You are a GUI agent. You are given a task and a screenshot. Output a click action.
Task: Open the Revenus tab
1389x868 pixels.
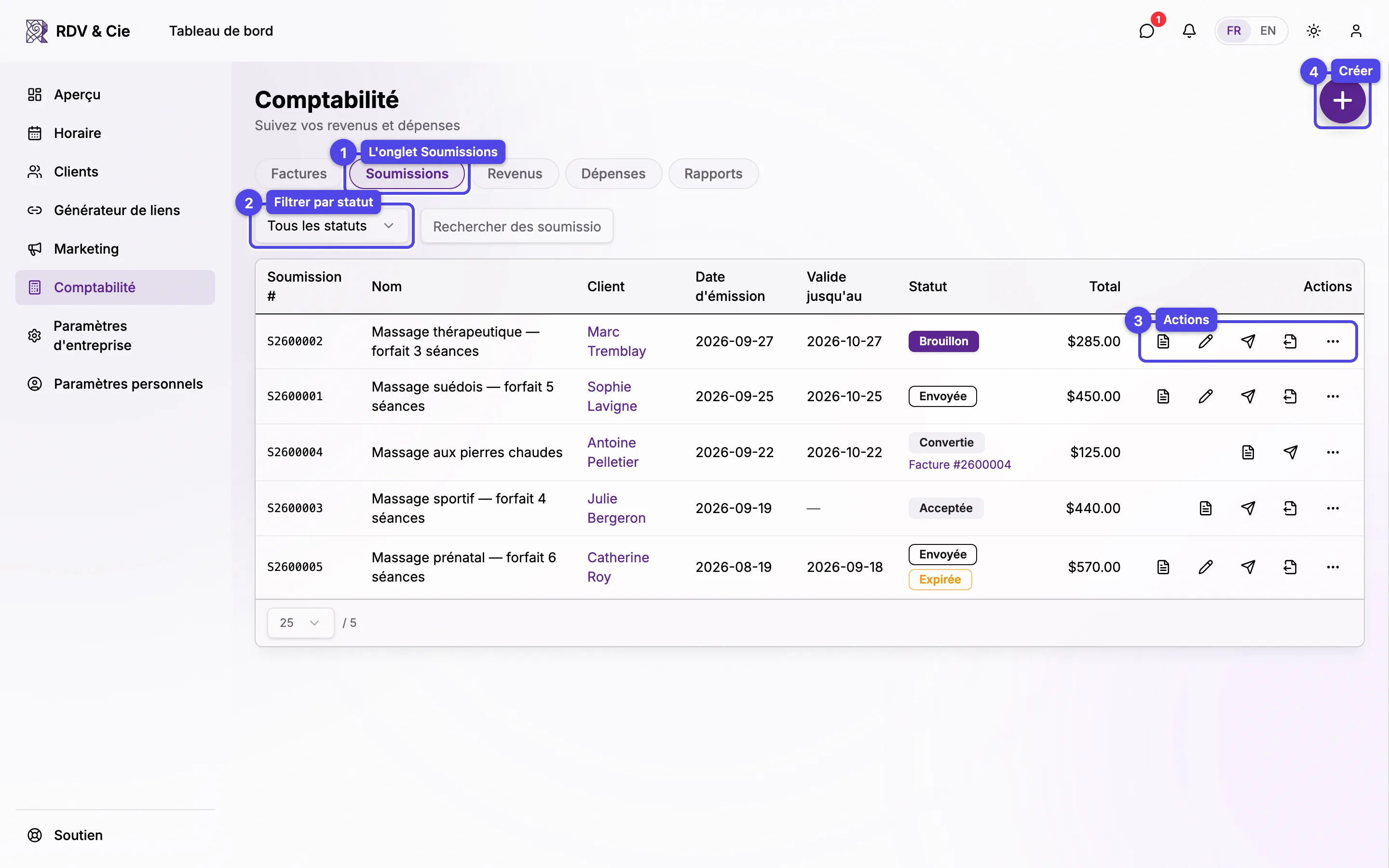click(x=514, y=174)
